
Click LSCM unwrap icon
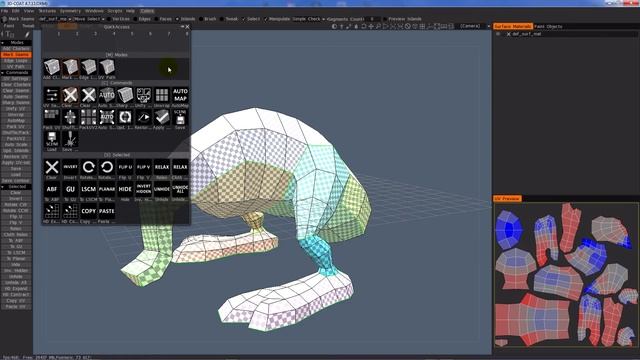pos(89,189)
